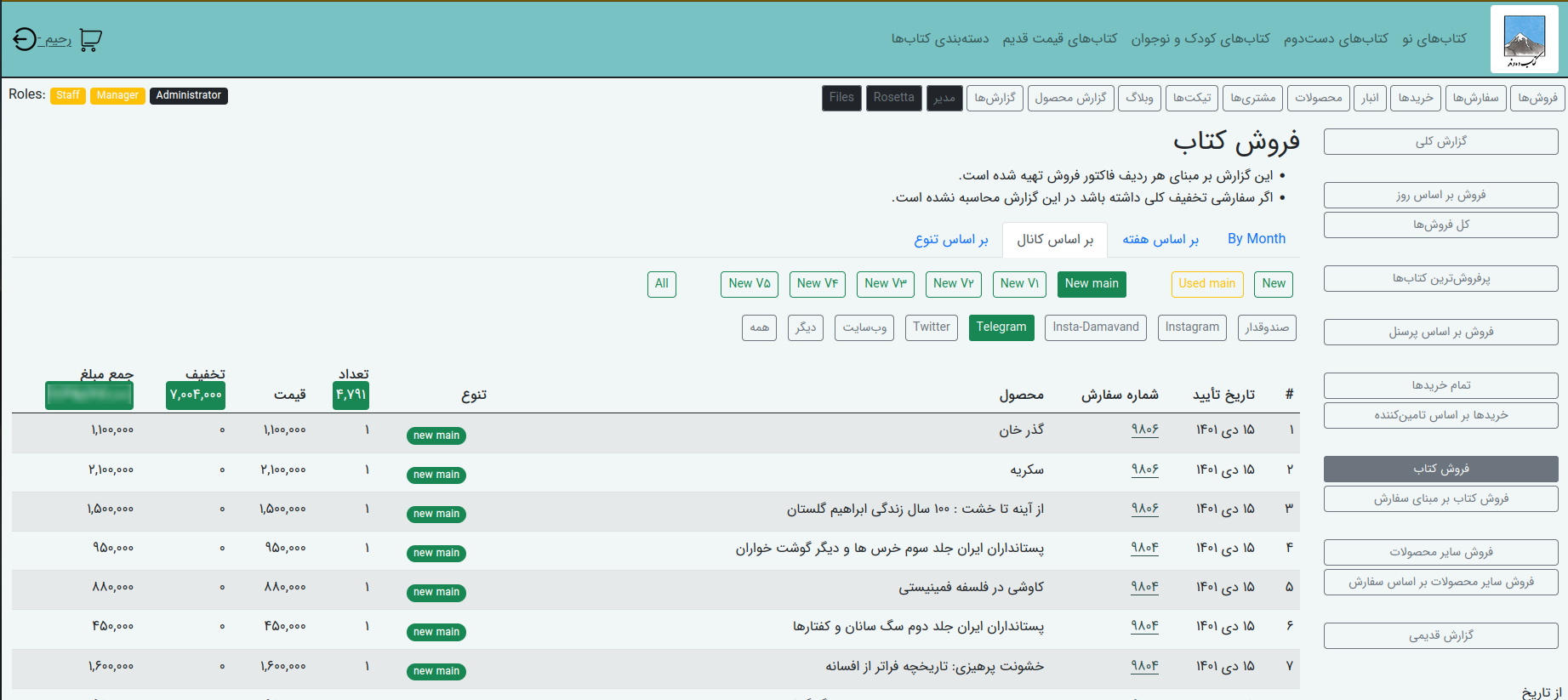Viewport: 1568px width, 700px height.
Task: Select the New V۲ filter
Action: (x=953, y=284)
